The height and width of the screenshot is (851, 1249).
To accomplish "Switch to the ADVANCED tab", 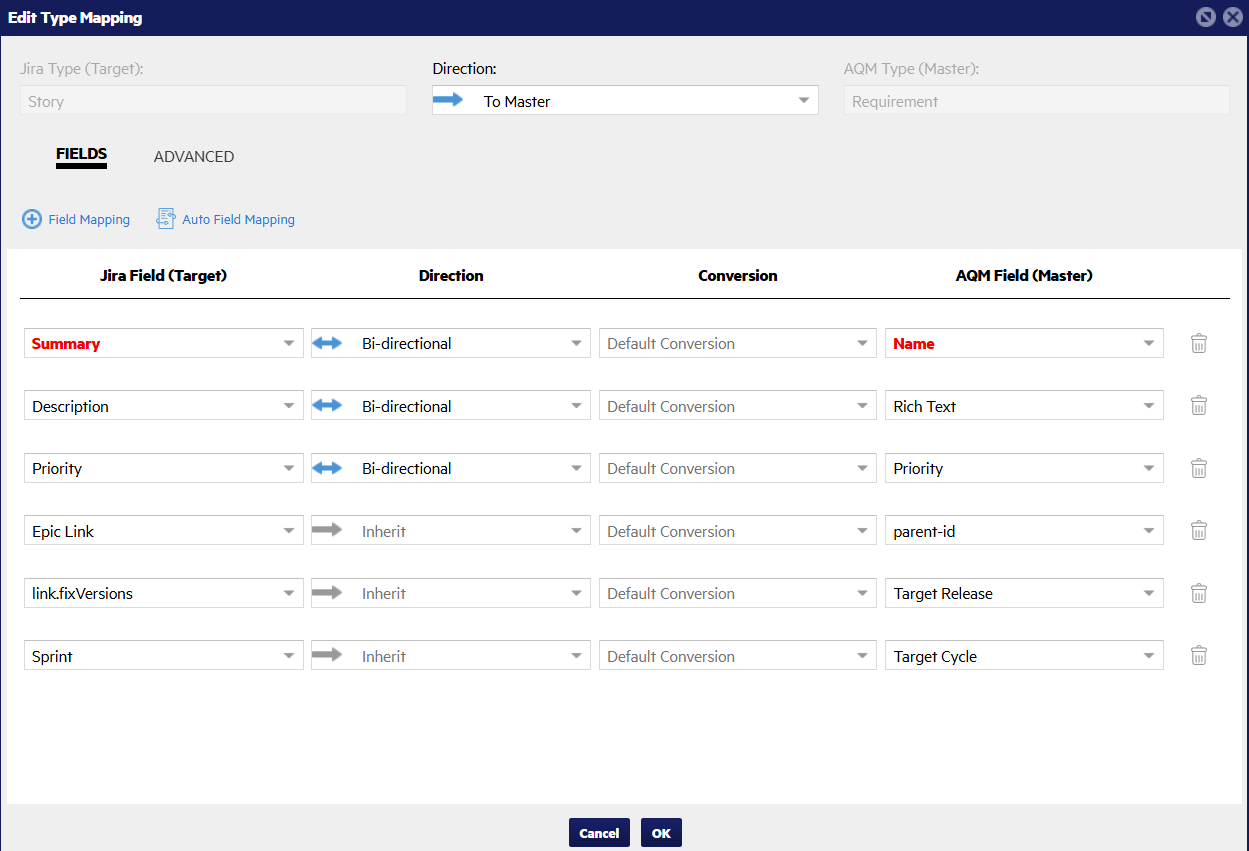I will [x=194, y=157].
